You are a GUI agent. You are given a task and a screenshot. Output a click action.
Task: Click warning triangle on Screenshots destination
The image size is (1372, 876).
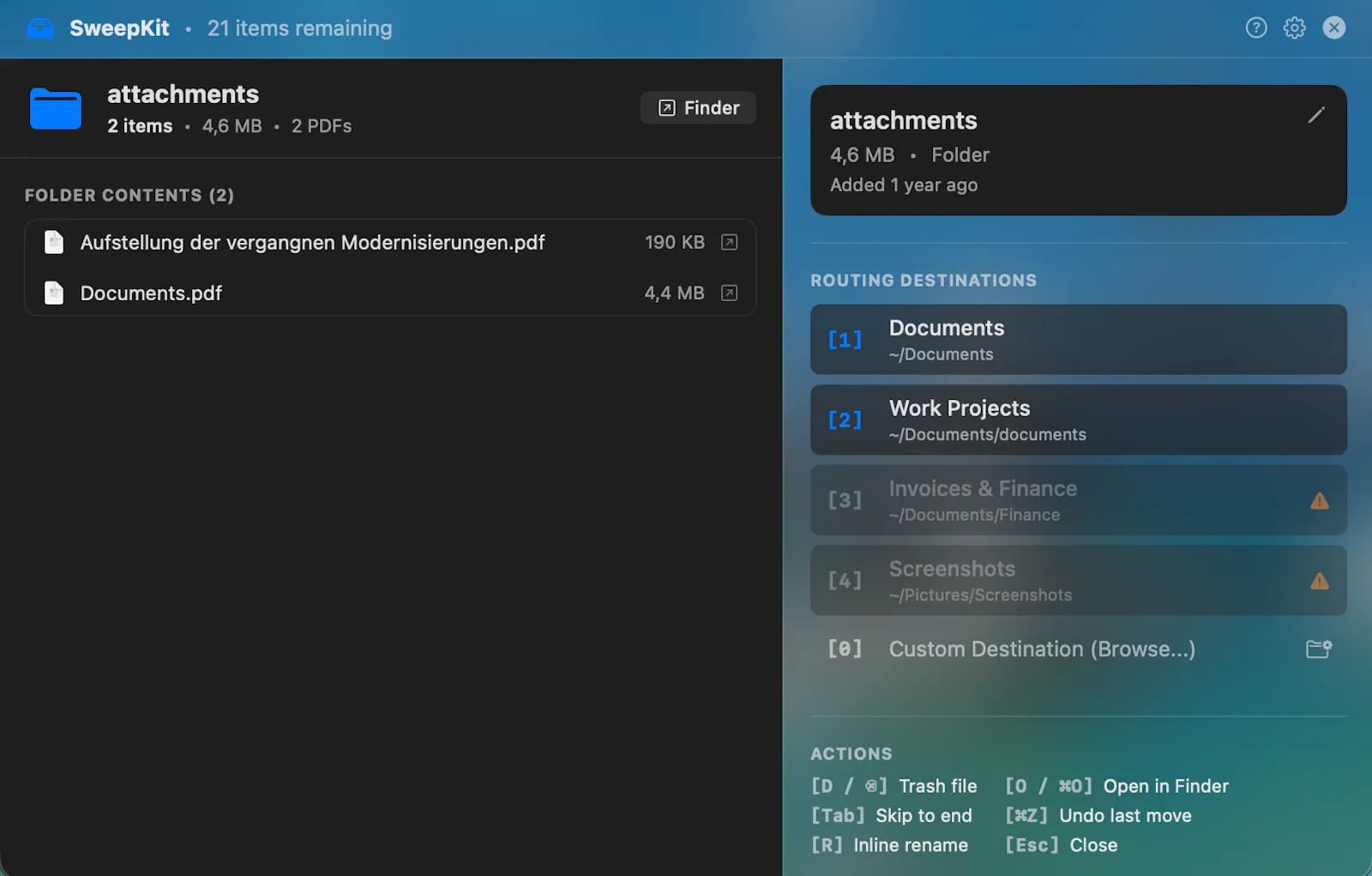point(1320,582)
